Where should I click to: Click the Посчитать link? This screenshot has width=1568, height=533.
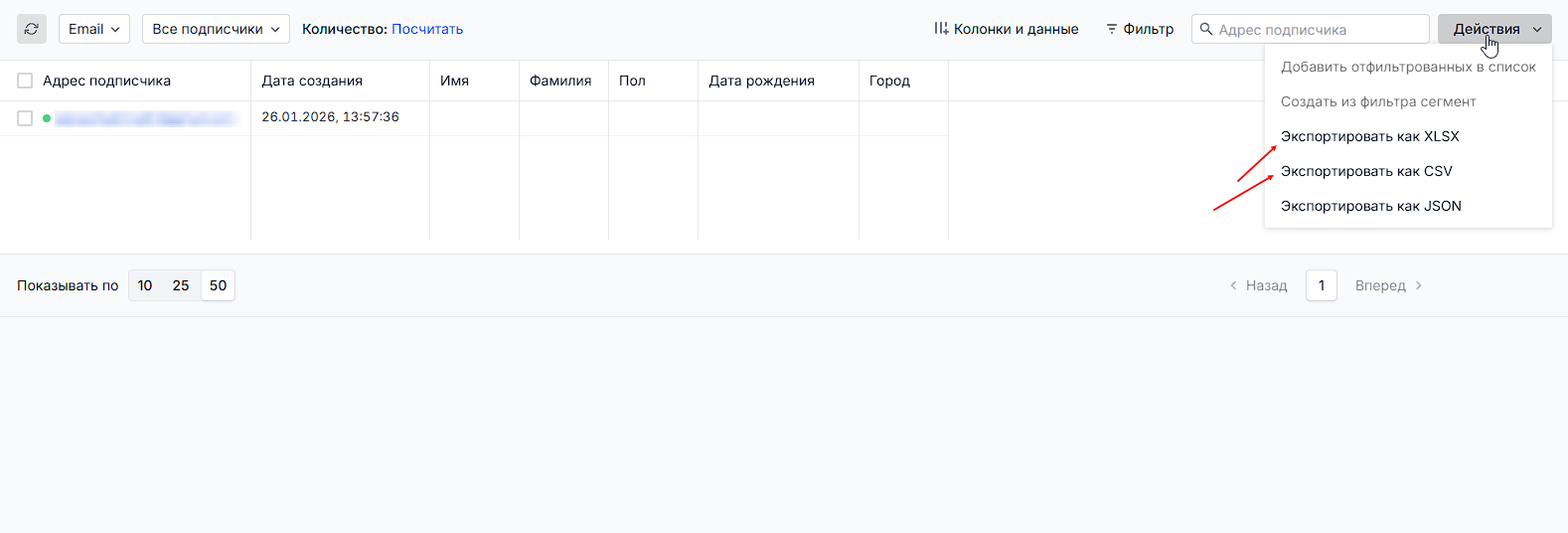(427, 29)
